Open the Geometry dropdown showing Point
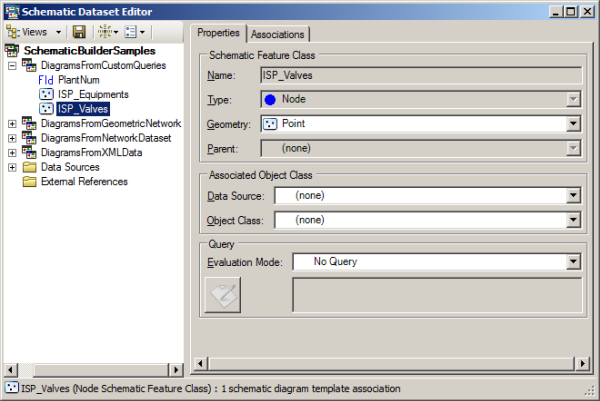 pos(574,123)
